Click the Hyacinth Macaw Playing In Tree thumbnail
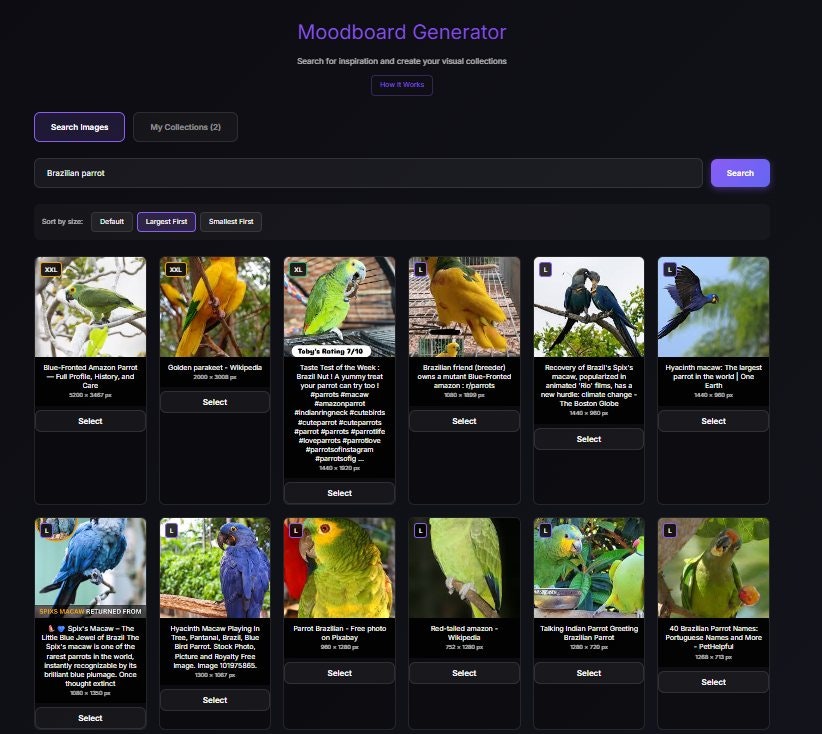 [214, 566]
